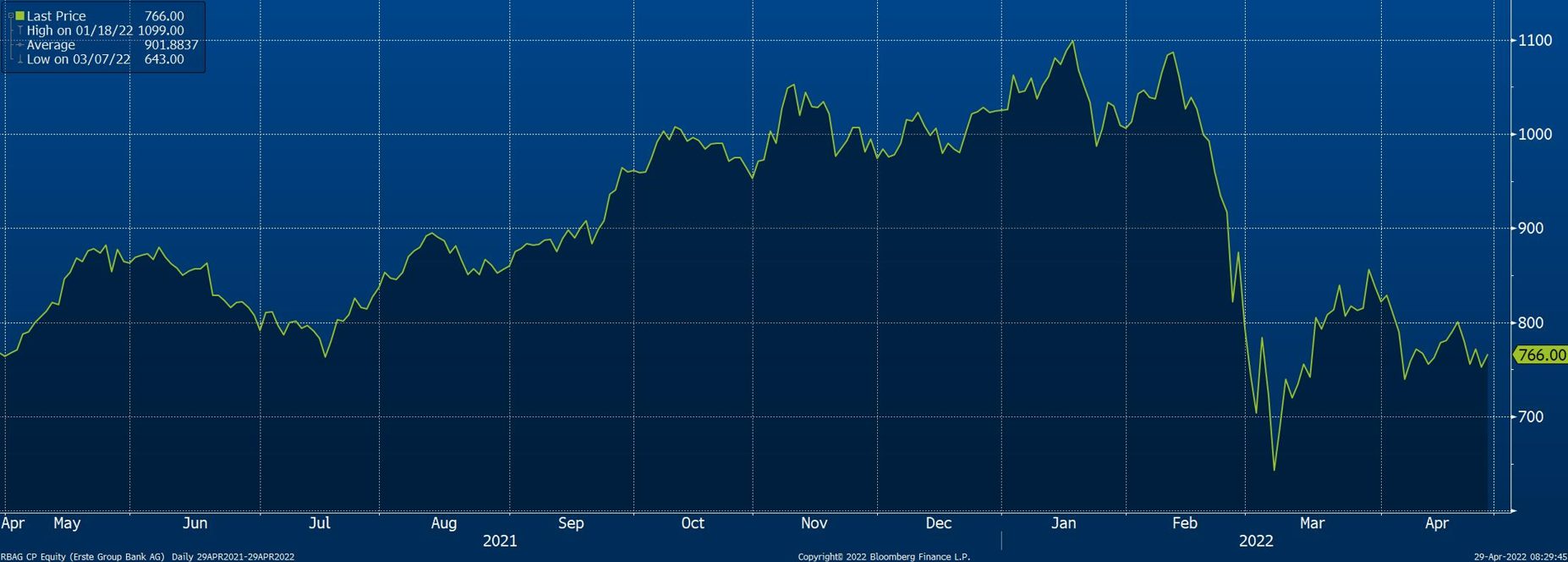Click the Dec label on time axis
Image resolution: width=1568 pixels, height=562 pixels.
939,523
